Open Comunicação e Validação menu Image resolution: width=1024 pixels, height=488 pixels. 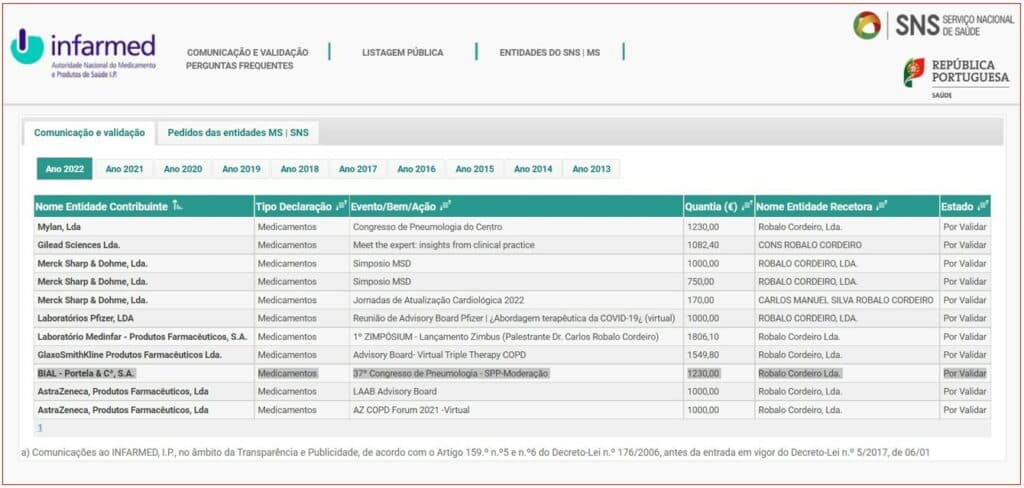247,52
